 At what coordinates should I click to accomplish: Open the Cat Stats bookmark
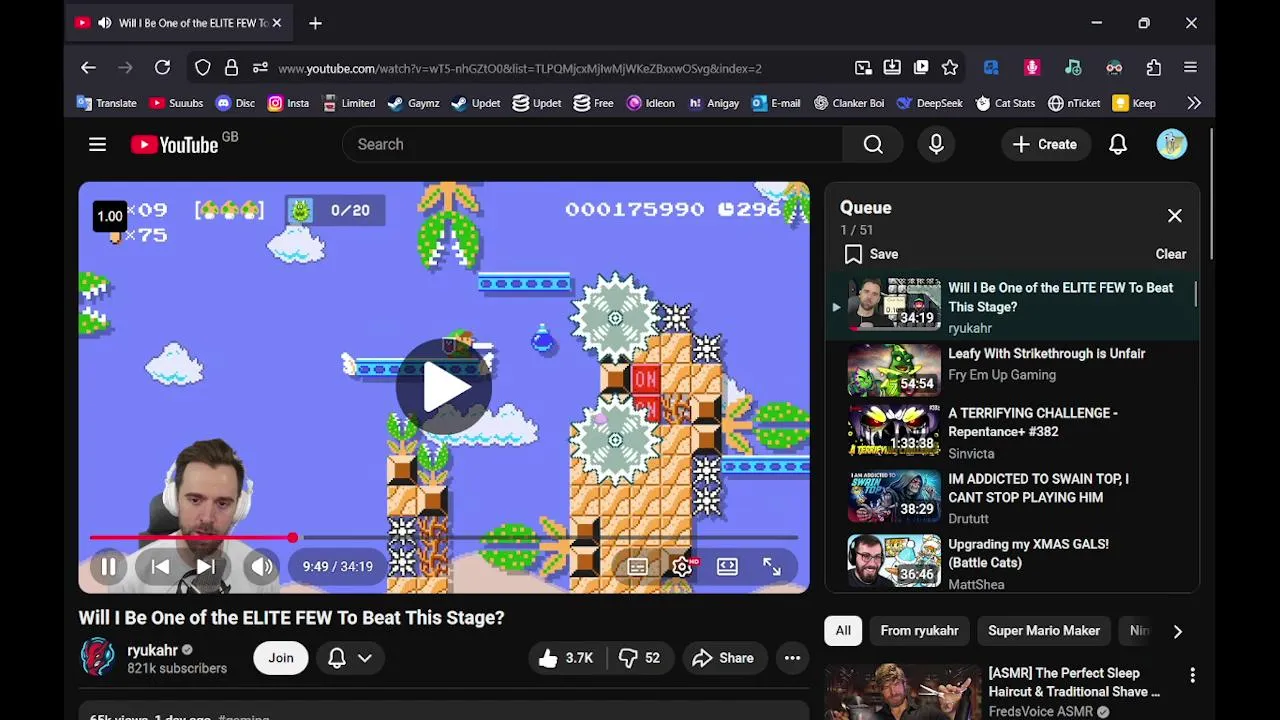tap(1005, 103)
